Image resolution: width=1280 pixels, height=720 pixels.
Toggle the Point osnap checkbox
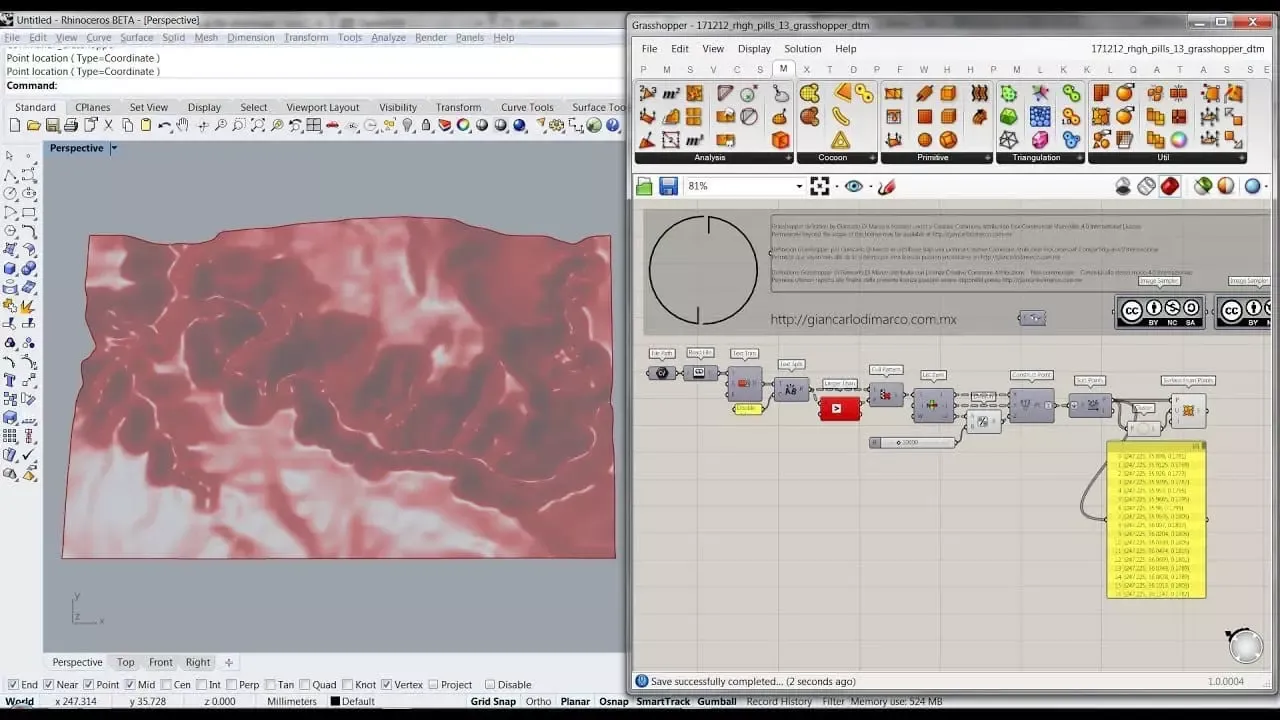pos(88,685)
